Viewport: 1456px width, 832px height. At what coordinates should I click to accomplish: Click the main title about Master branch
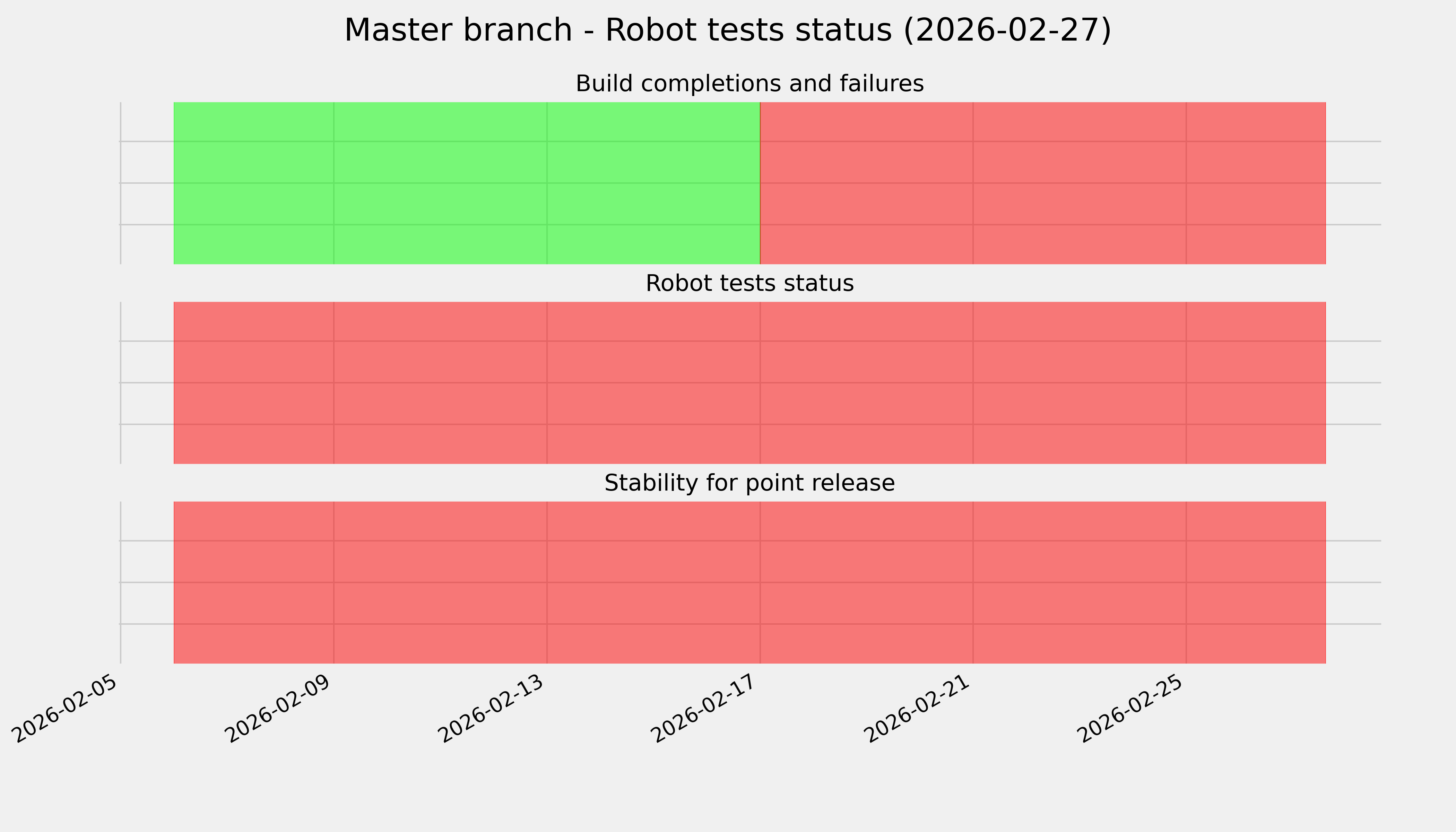tap(727, 30)
